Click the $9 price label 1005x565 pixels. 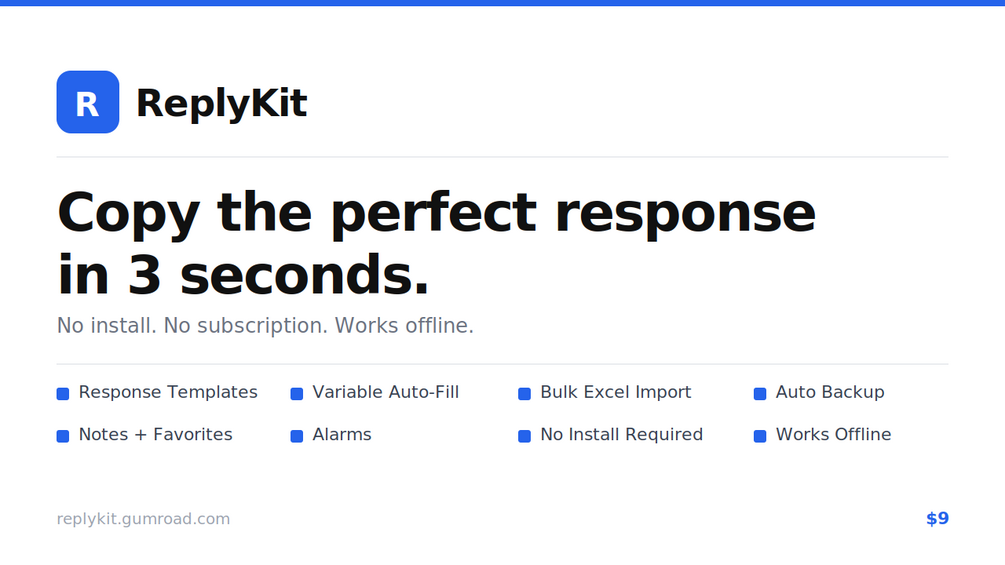point(937,518)
